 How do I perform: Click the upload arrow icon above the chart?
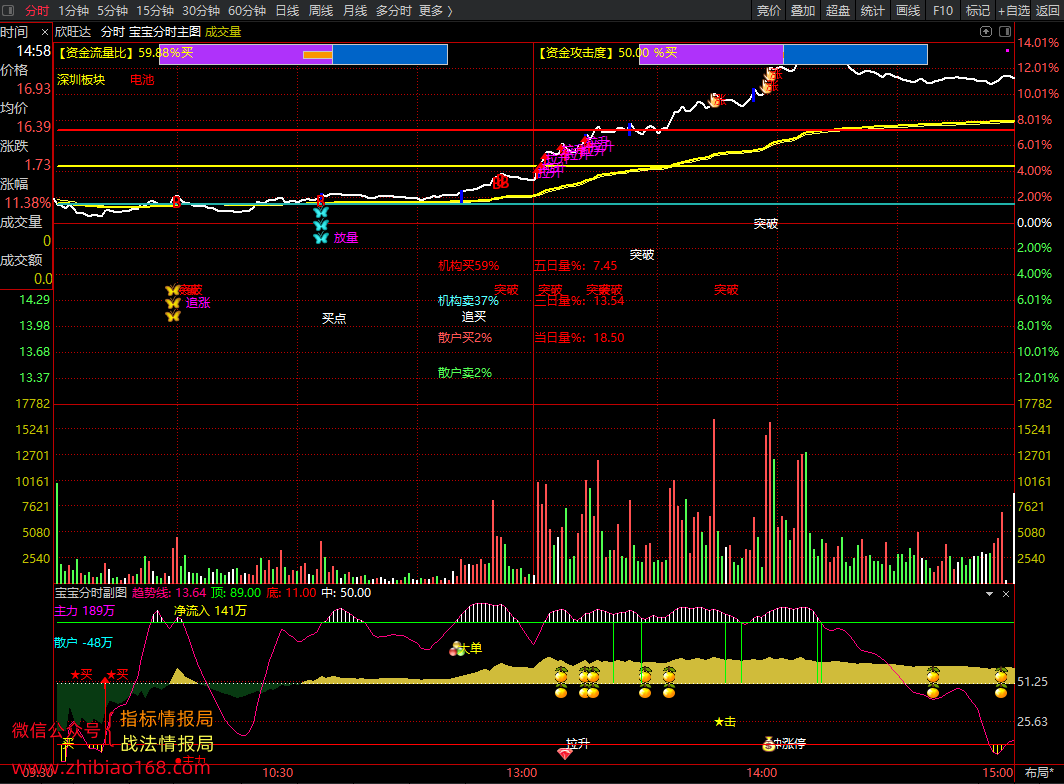click(x=986, y=31)
